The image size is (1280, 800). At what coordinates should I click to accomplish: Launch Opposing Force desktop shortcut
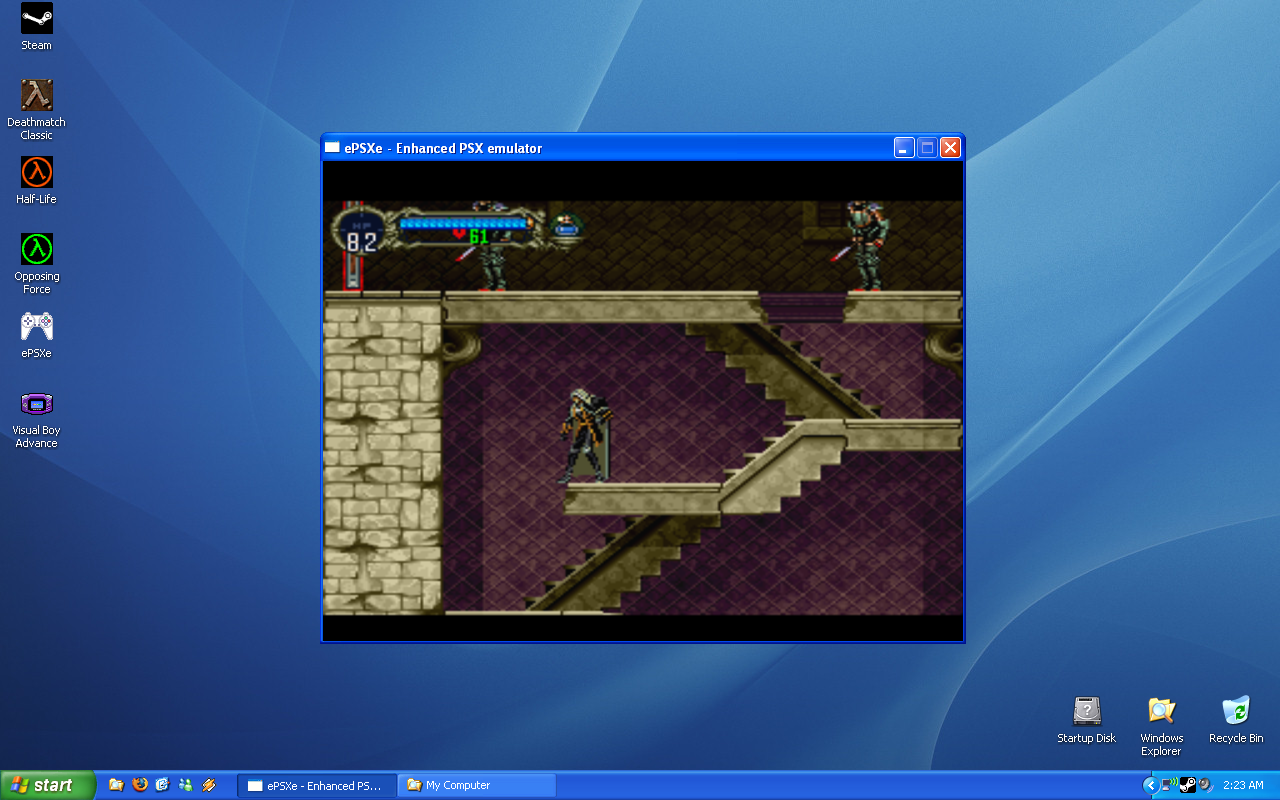coord(36,249)
